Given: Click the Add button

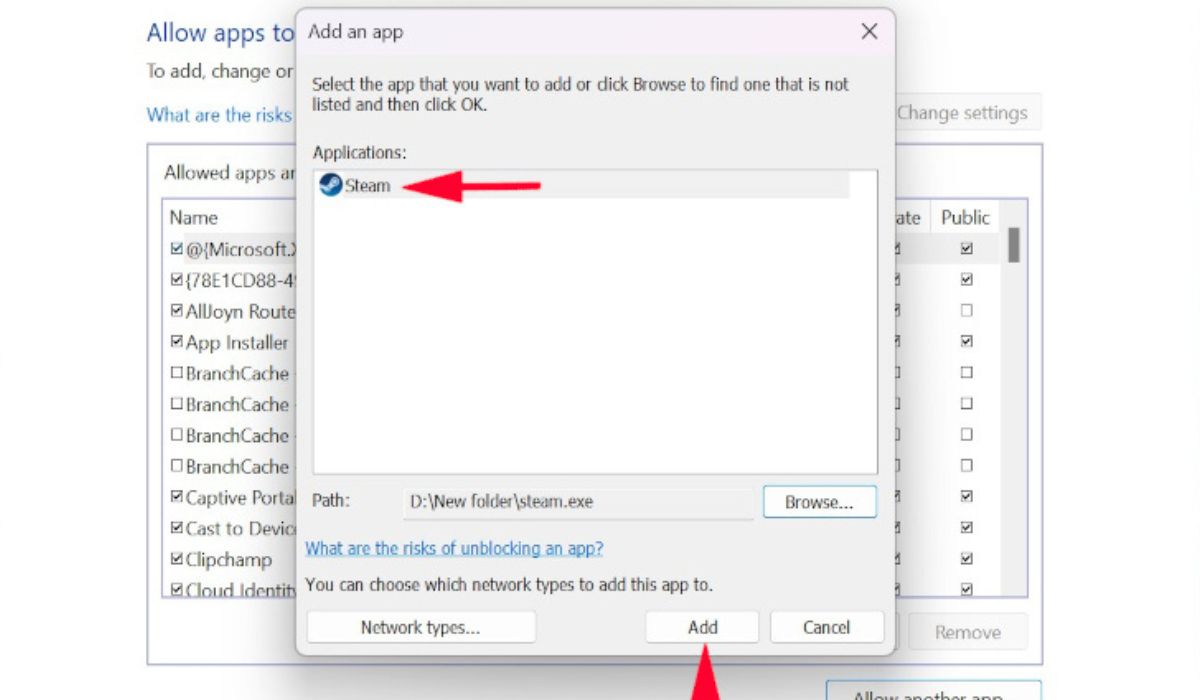Looking at the screenshot, I should click(703, 627).
